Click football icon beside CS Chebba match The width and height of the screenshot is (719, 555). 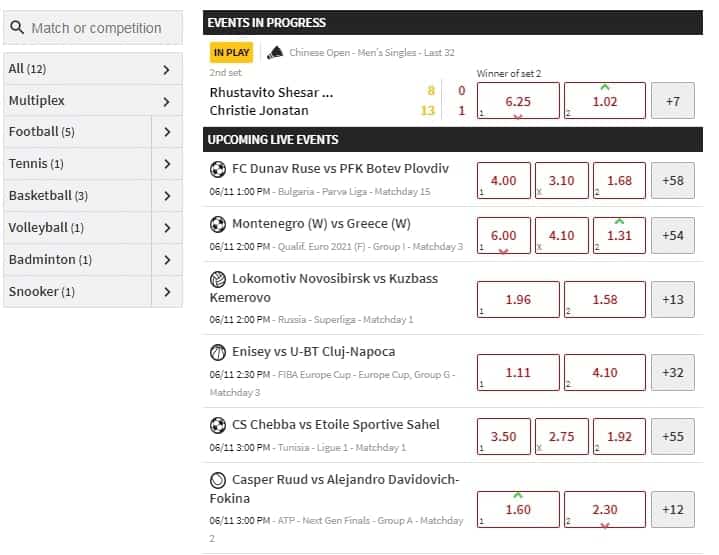pyautogui.click(x=218, y=425)
